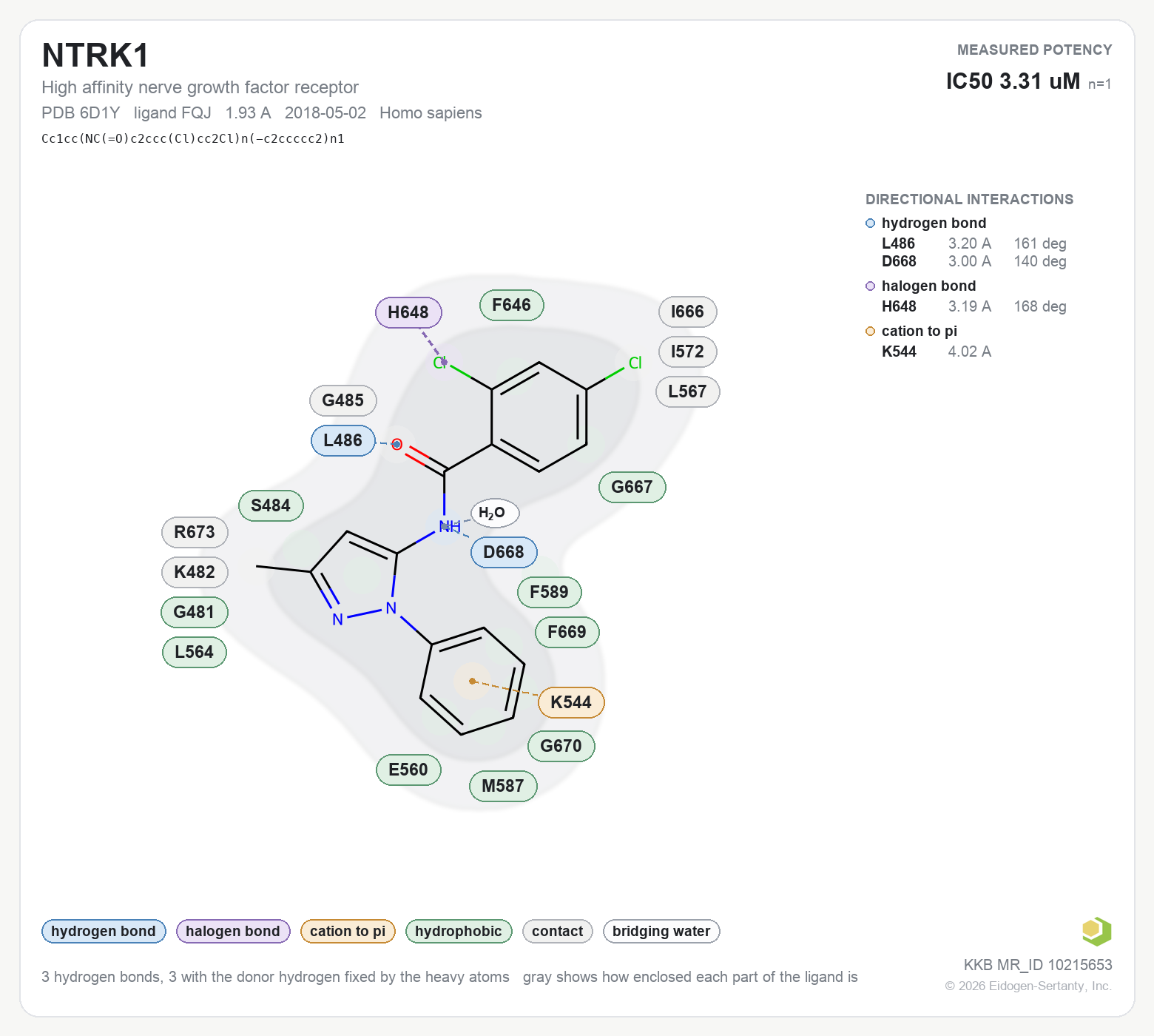The height and width of the screenshot is (1036, 1154).
Task: Select the bridging water legend chip
Action: [661, 932]
